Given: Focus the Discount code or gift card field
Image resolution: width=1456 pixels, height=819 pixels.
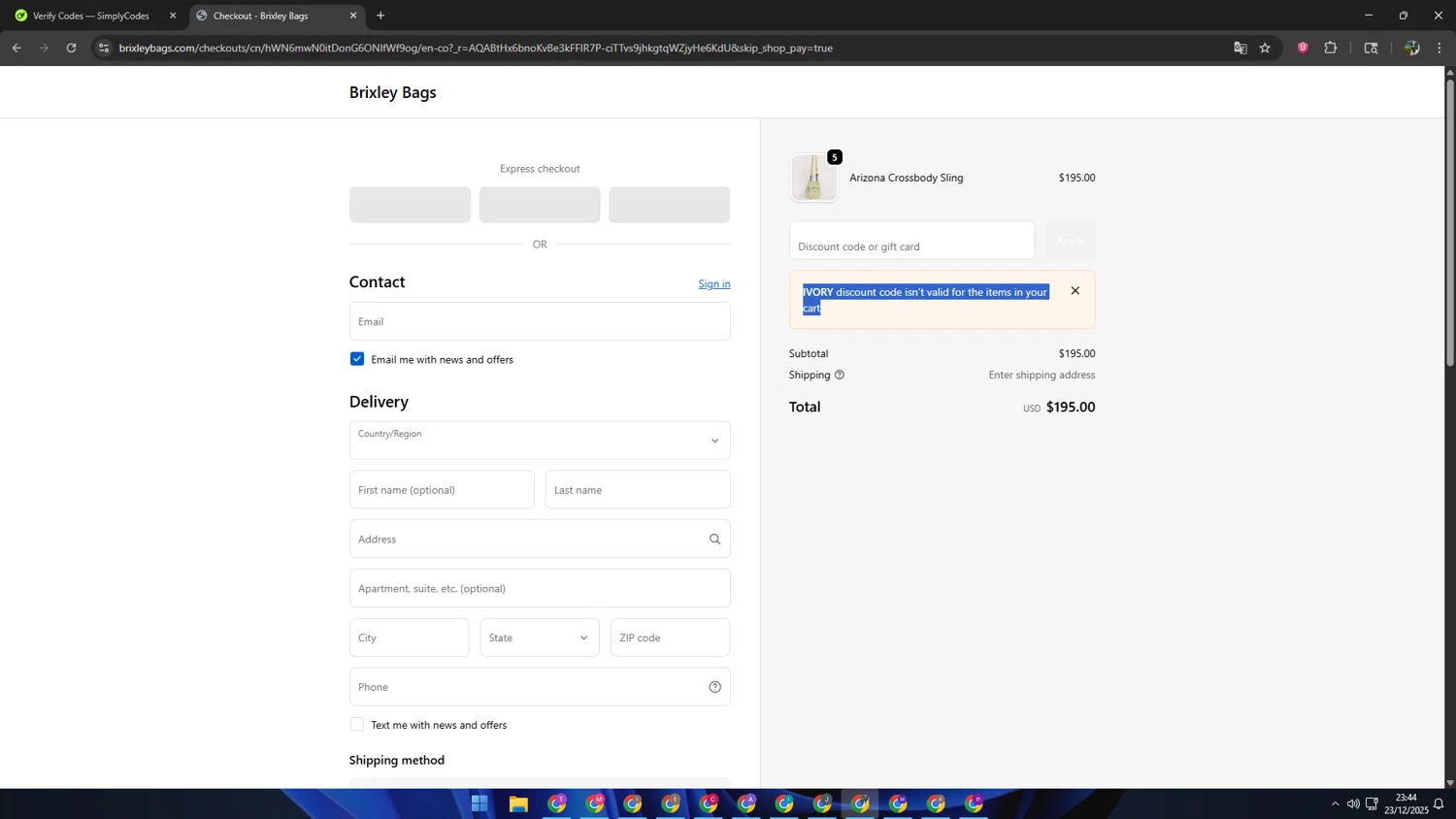Looking at the screenshot, I should pos(911,241).
